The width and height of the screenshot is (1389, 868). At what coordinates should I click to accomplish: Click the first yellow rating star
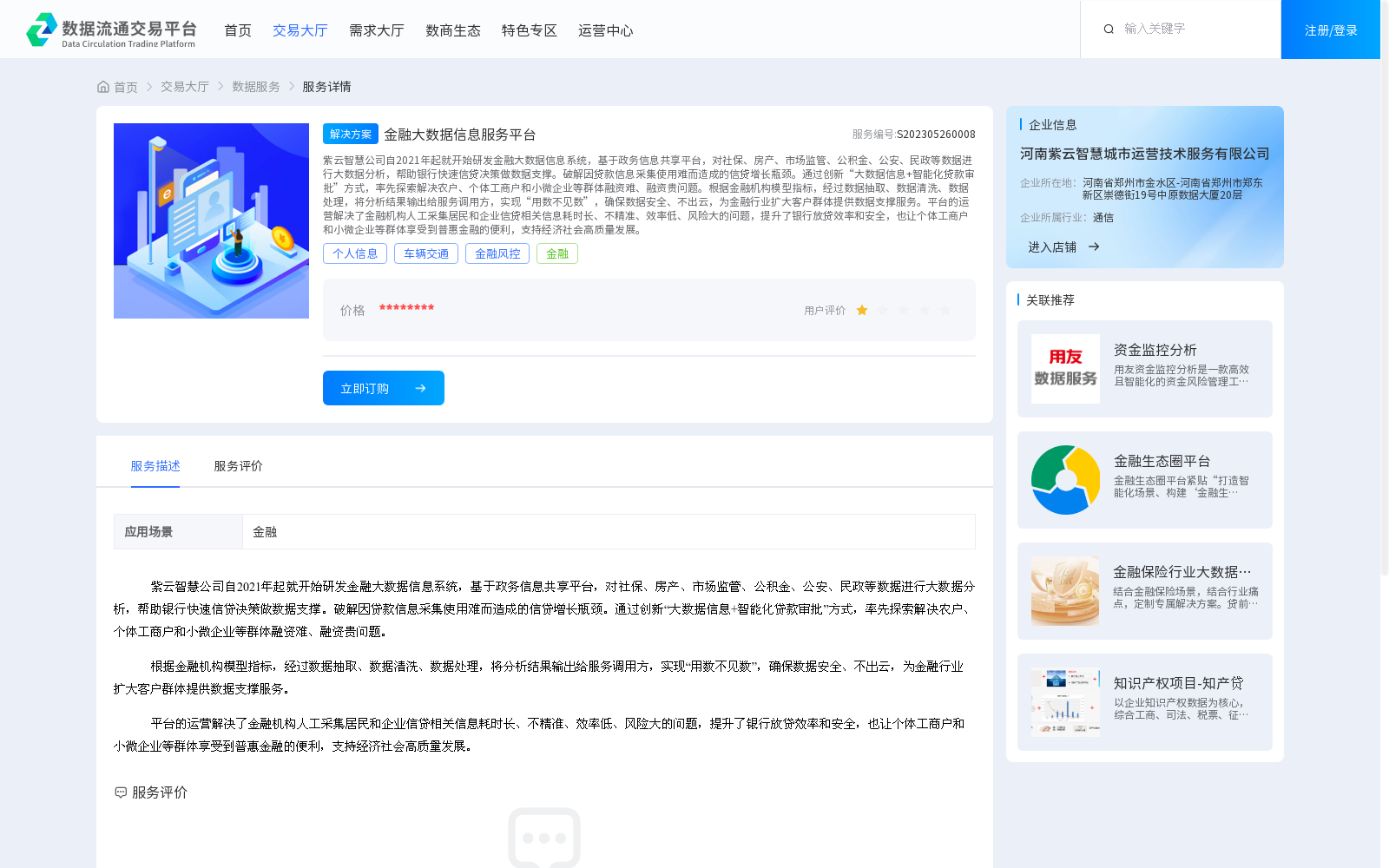tap(862, 311)
